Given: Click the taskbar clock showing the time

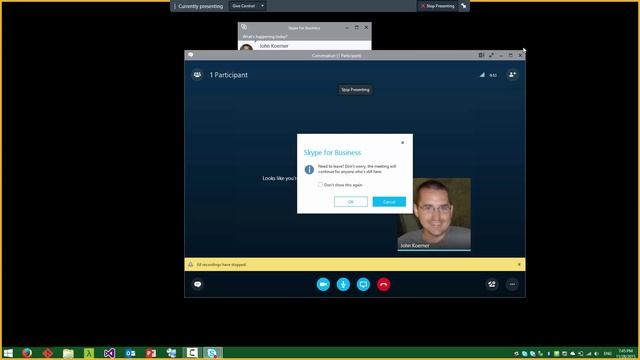Looking at the screenshot, I should click(x=625, y=353).
